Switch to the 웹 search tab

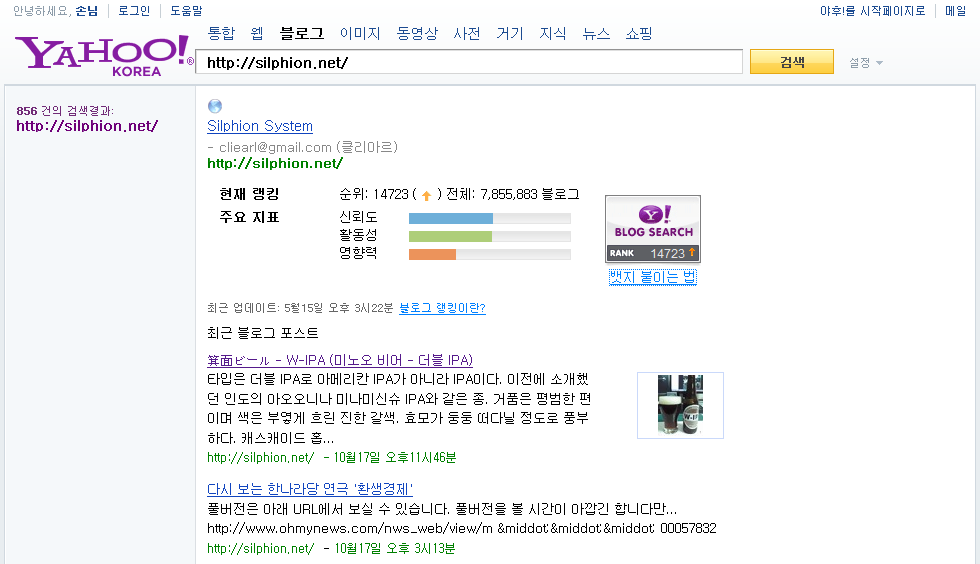click(257, 33)
